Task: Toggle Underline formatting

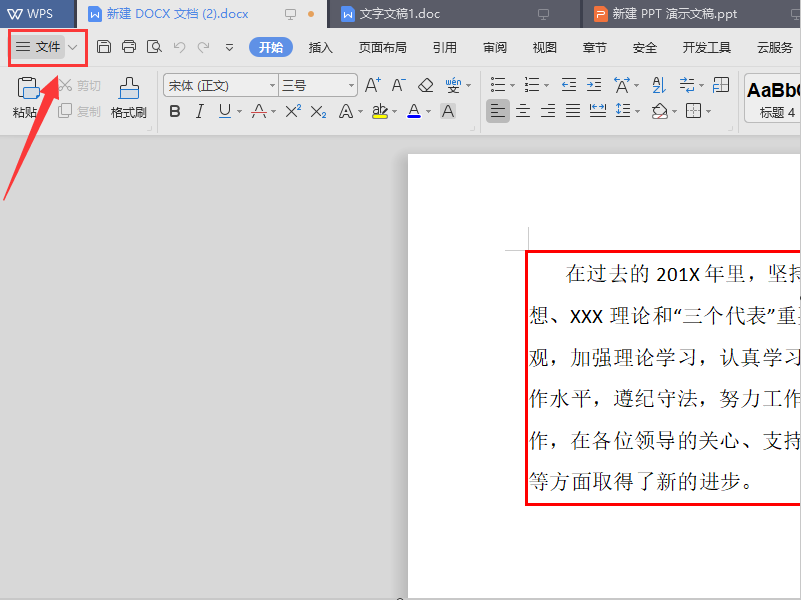Action: point(225,111)
